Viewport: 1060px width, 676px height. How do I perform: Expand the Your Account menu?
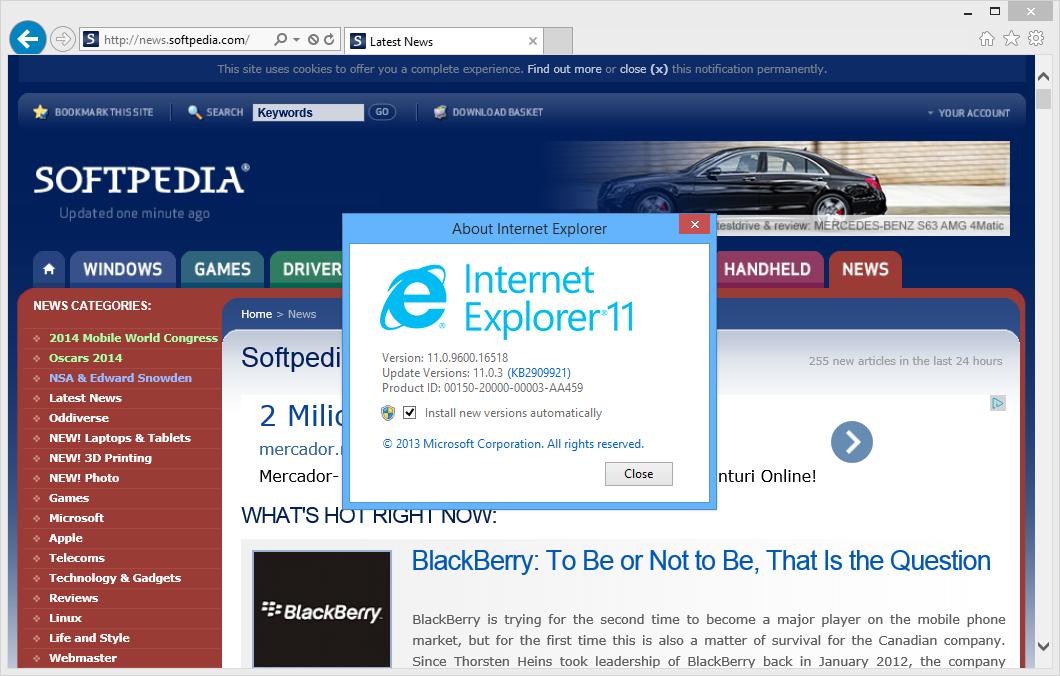tap(969, 113)
